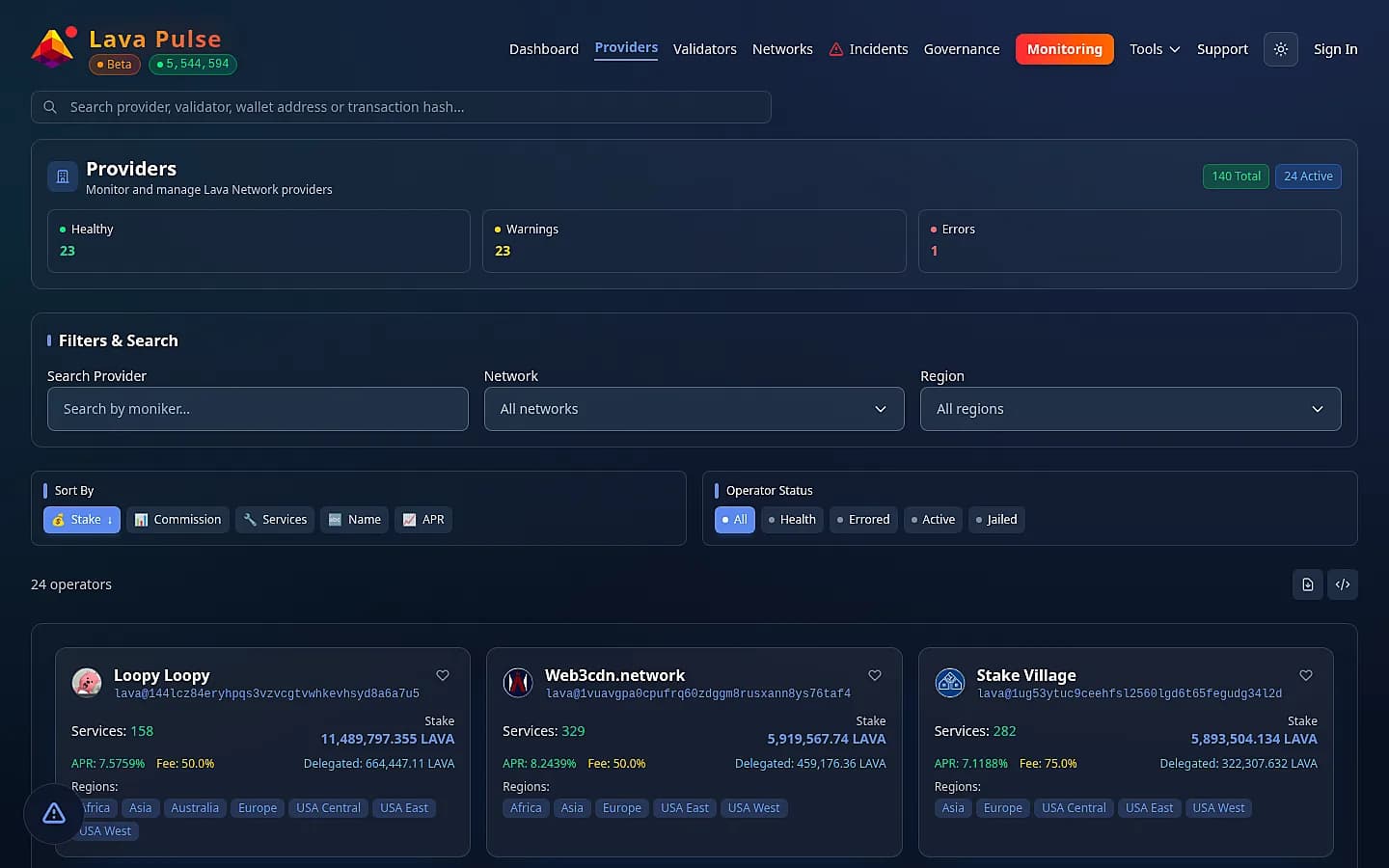Sort operators by Services
The width and height of the screenshot is (1389, 868).
[275, 520]
